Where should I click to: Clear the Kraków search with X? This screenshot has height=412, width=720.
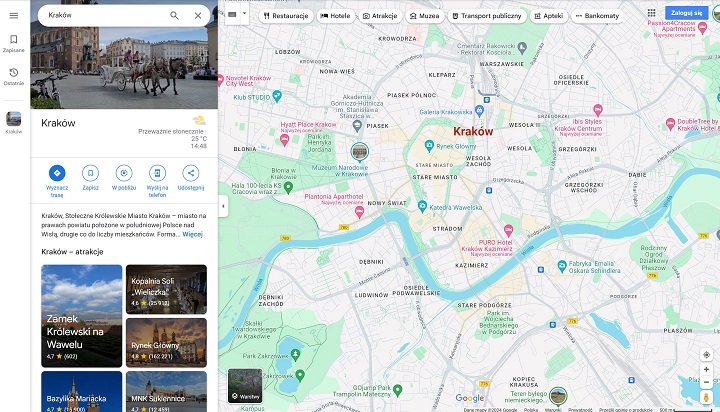[198, 16]
